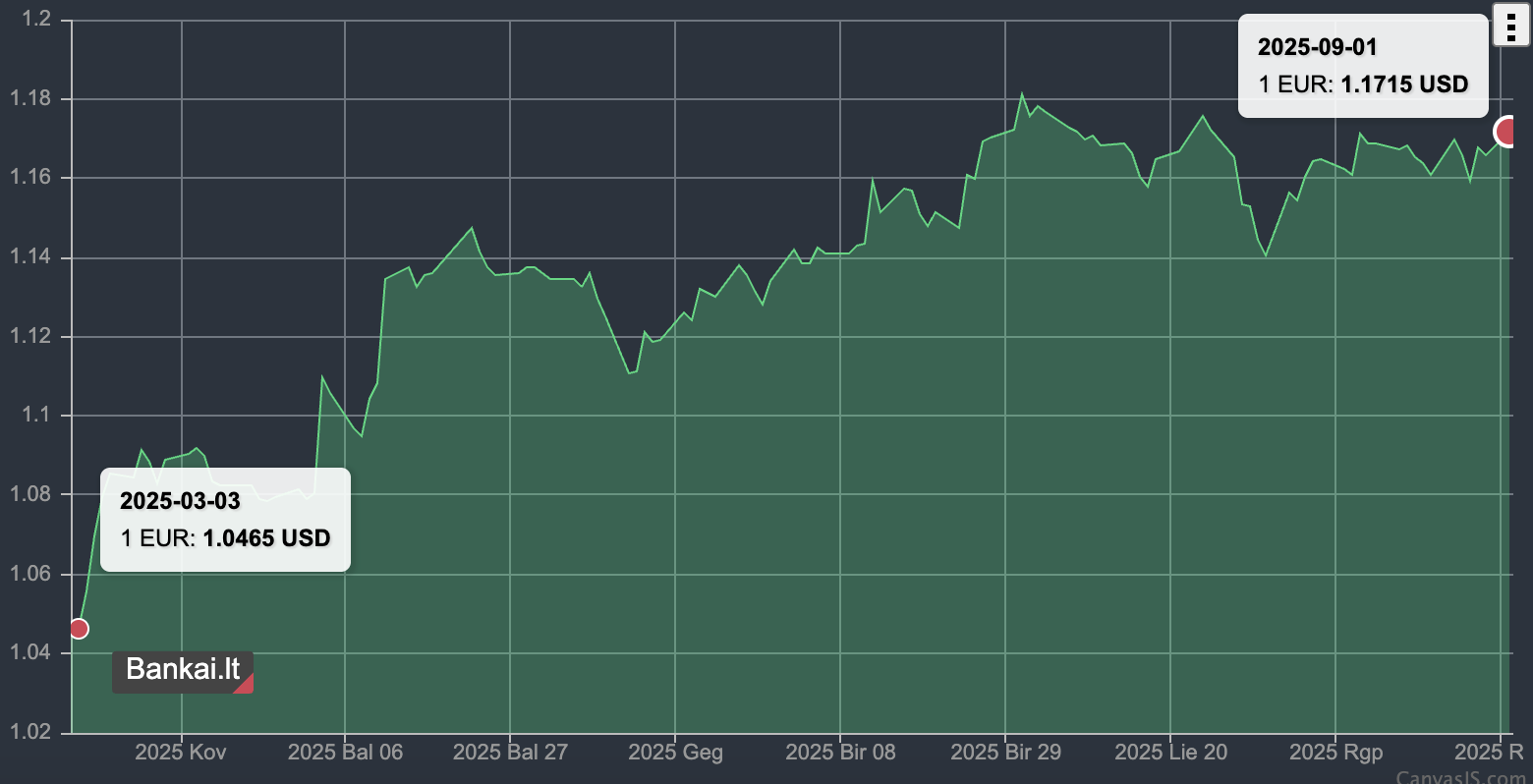1533x784 pixels.
Task: Click the "2025 Lie 20" x-axis label
Action: click(x=1170, y=753)
